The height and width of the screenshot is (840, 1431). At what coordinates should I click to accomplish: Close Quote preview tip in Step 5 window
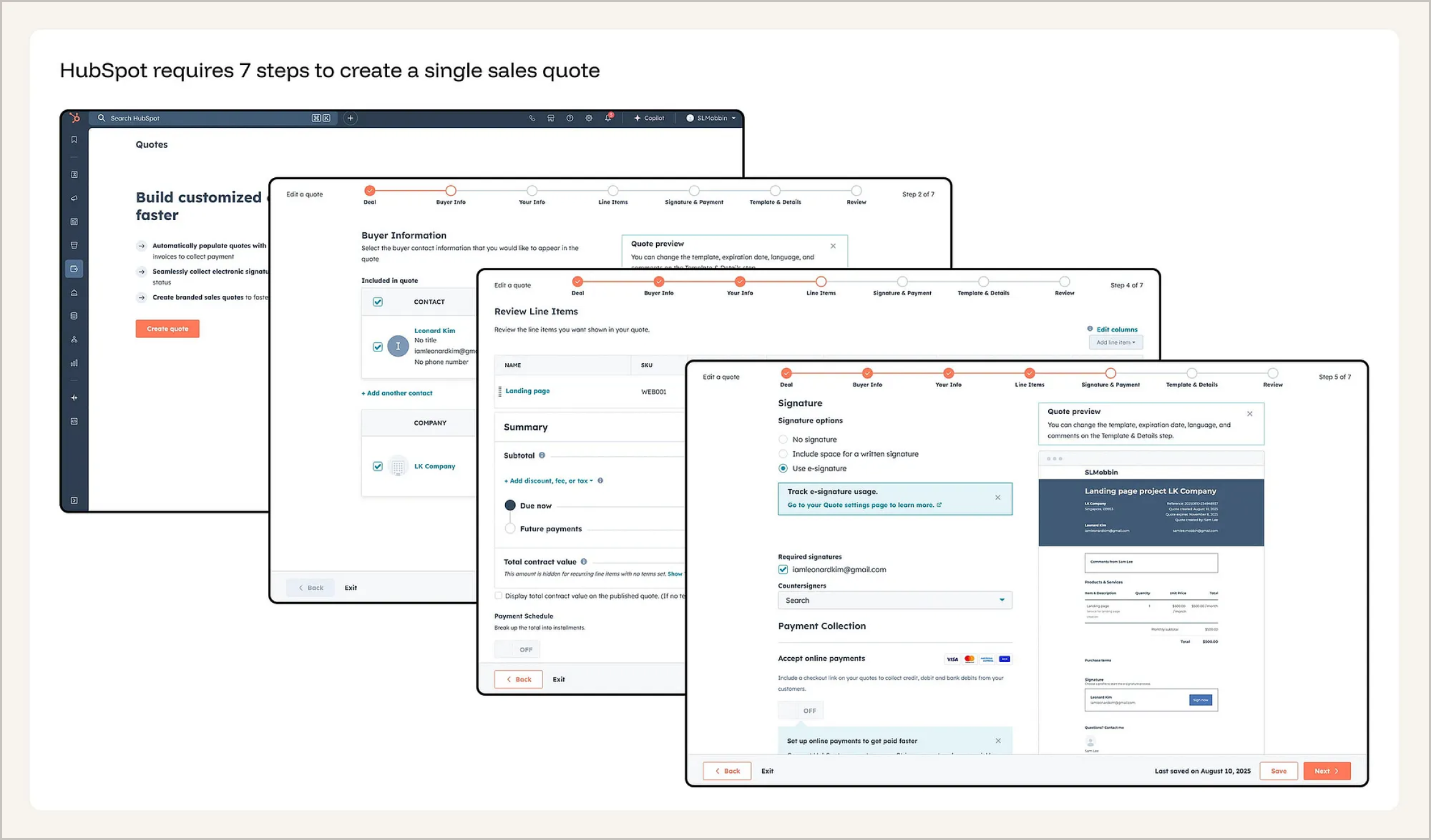click(x=1250, y=414)
